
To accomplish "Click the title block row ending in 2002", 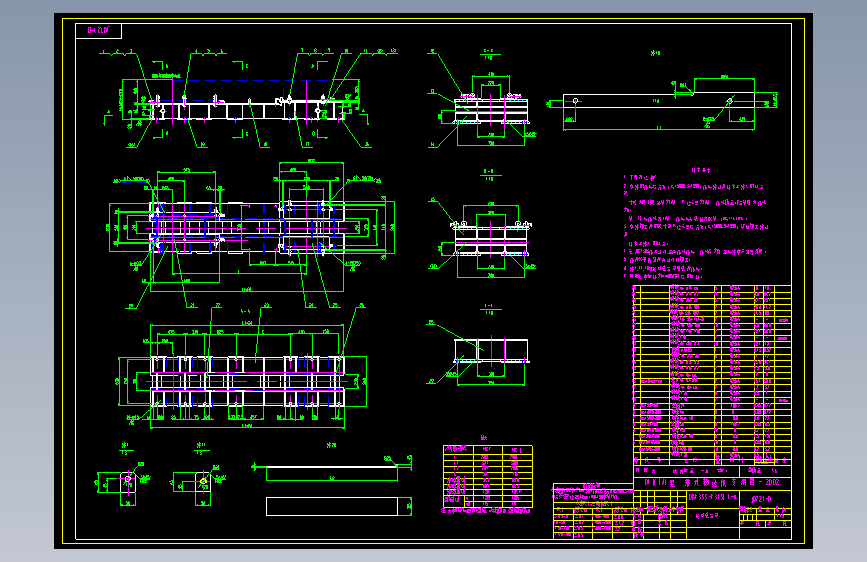I will point(712,482).
